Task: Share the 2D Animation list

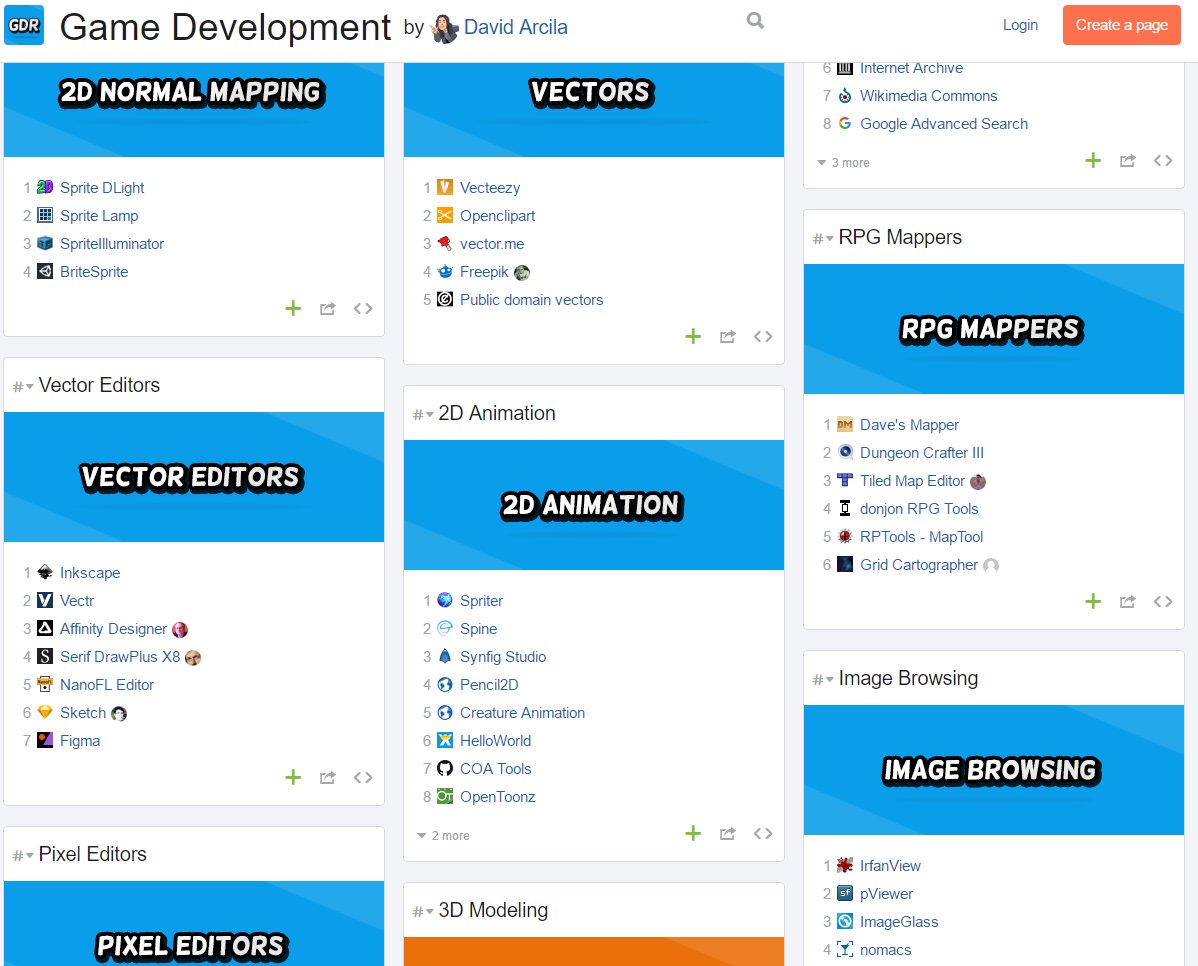Action: (x=727, y=833)
